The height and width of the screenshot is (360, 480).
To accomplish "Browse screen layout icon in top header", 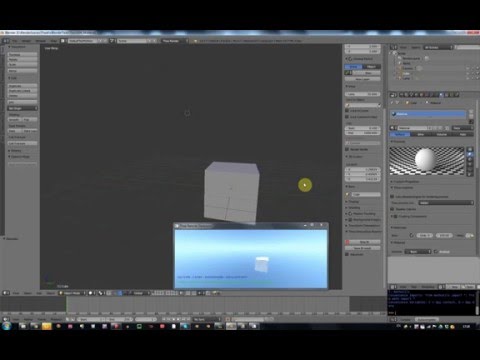I will pos(63,41).
